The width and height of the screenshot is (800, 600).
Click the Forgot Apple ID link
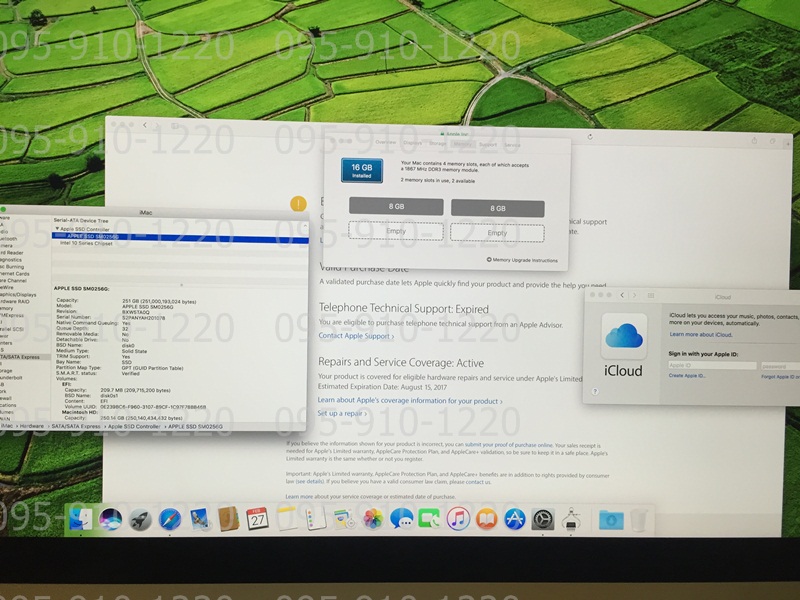coord(781,377)
